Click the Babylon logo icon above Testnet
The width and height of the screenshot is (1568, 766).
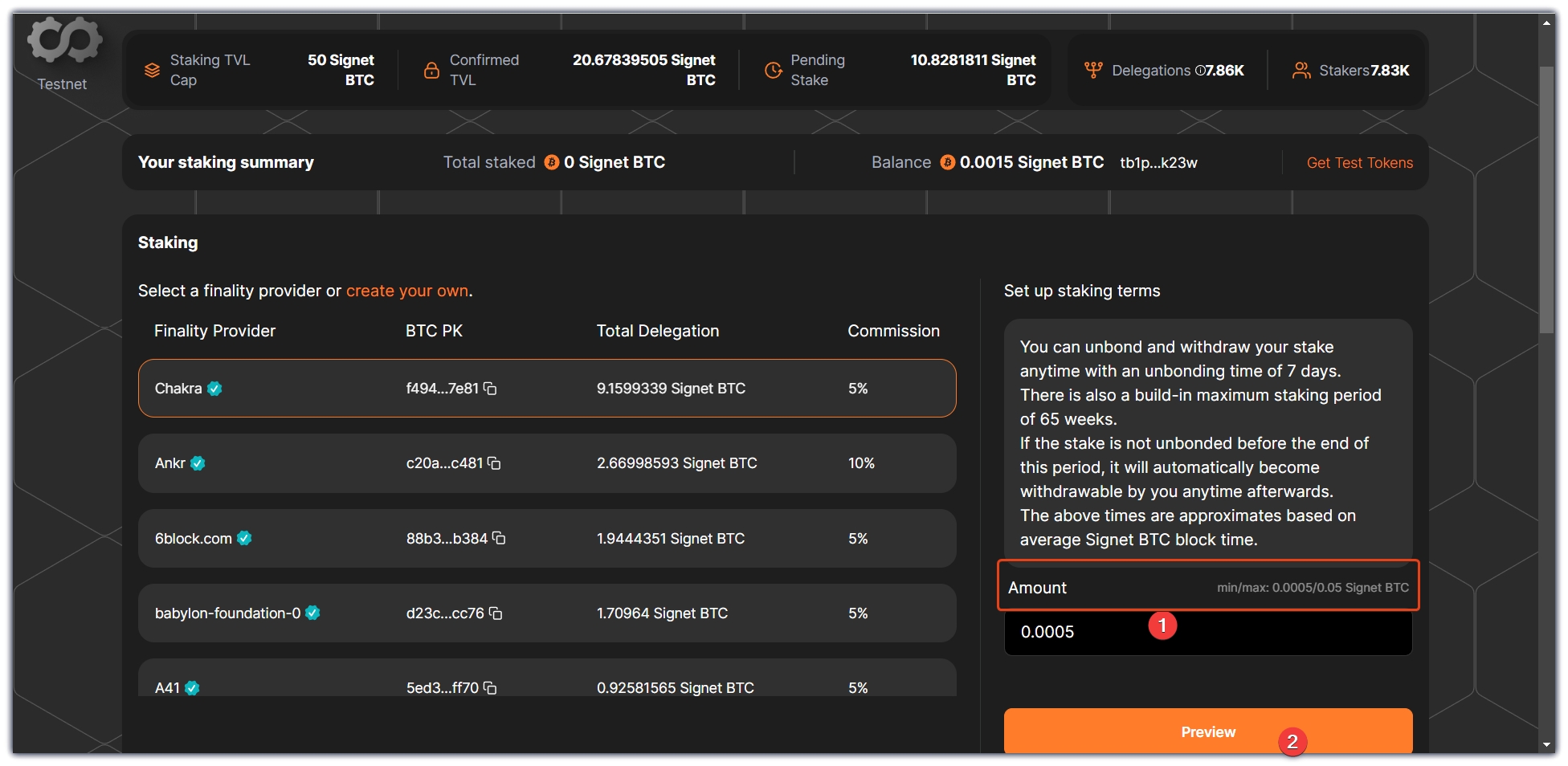point(64,40)
